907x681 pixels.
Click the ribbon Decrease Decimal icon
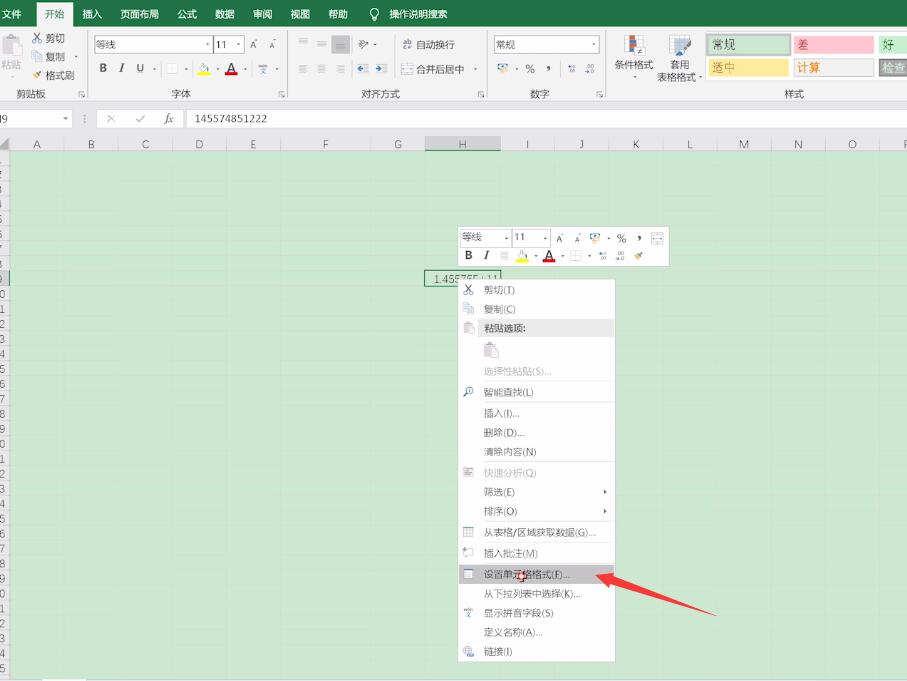(590, 69)
